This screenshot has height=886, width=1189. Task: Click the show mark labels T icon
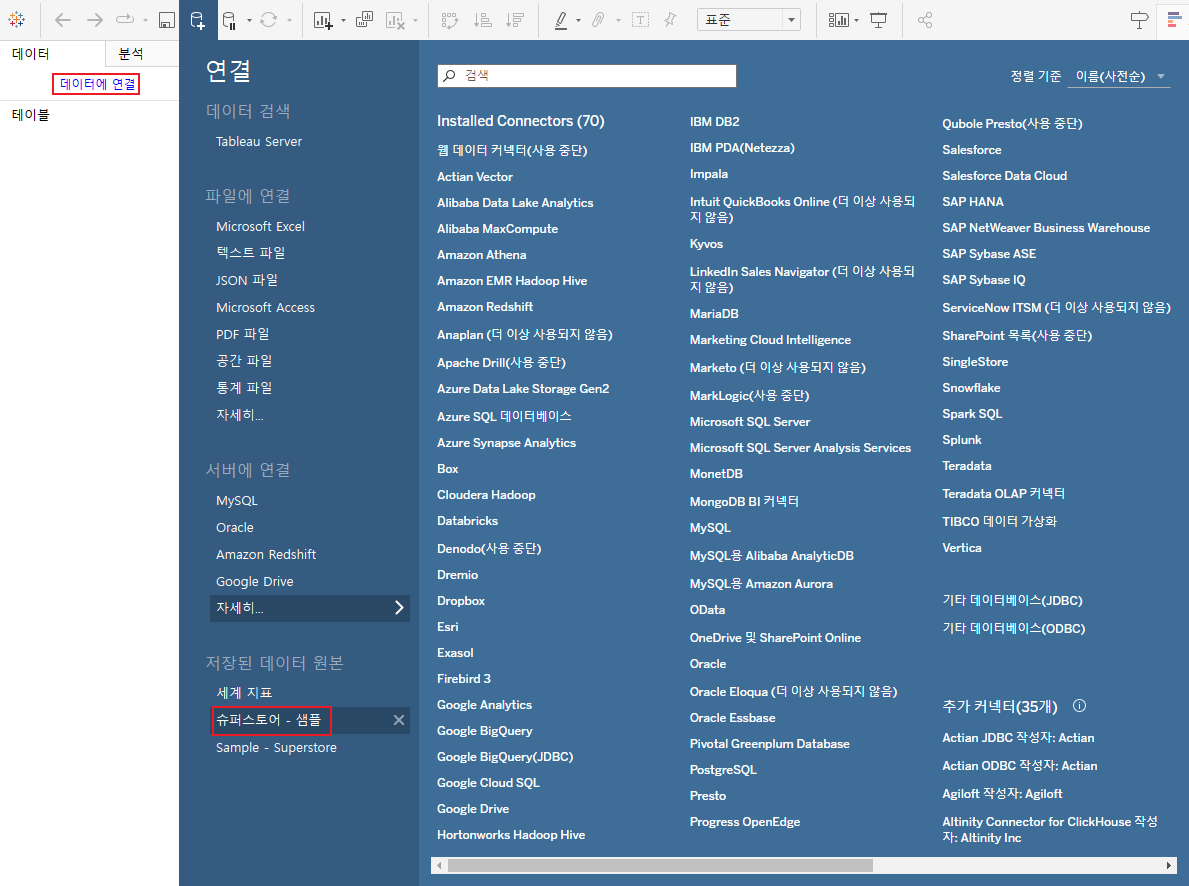[641, 20]
